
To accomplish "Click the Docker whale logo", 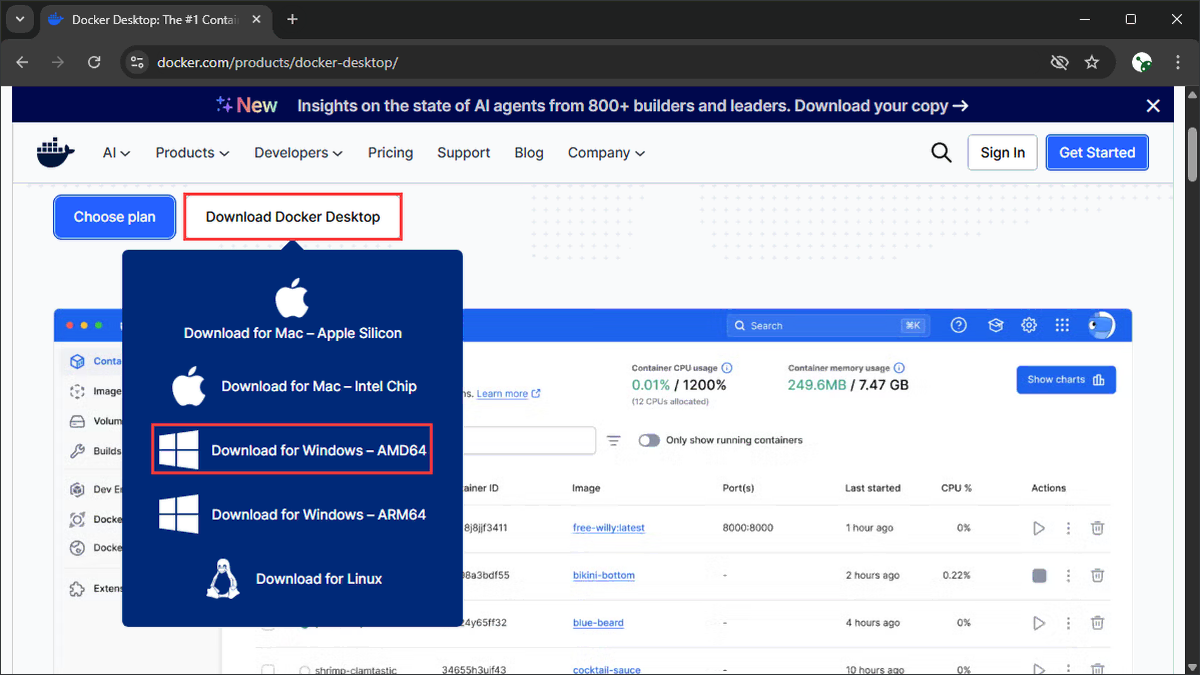I will tap(55, 153).
